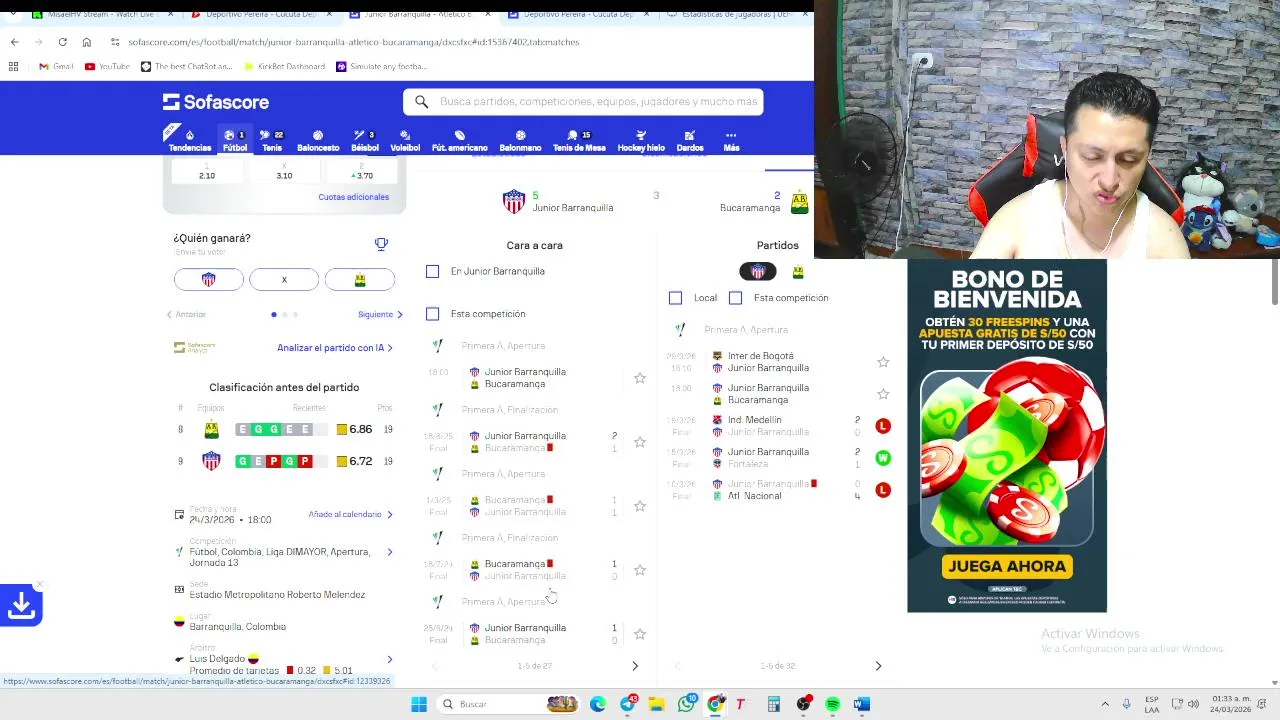The width and height of the screenshot is (1280, 720).
Task: Enable the En Junior Barranquilla checkbox
Action: (432, 271)
